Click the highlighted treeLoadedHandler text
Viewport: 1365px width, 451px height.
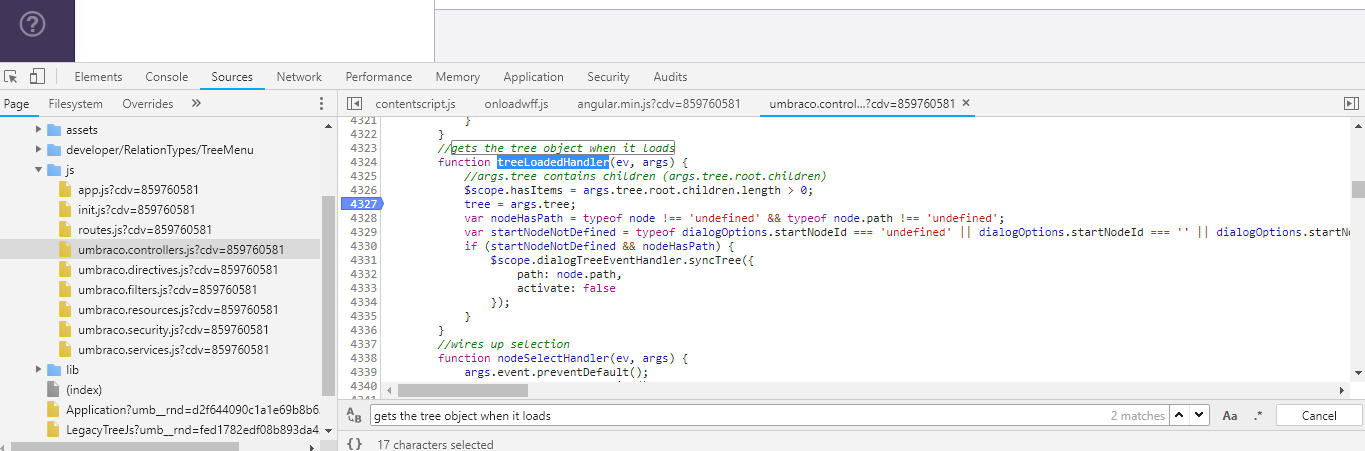(553, 162)
